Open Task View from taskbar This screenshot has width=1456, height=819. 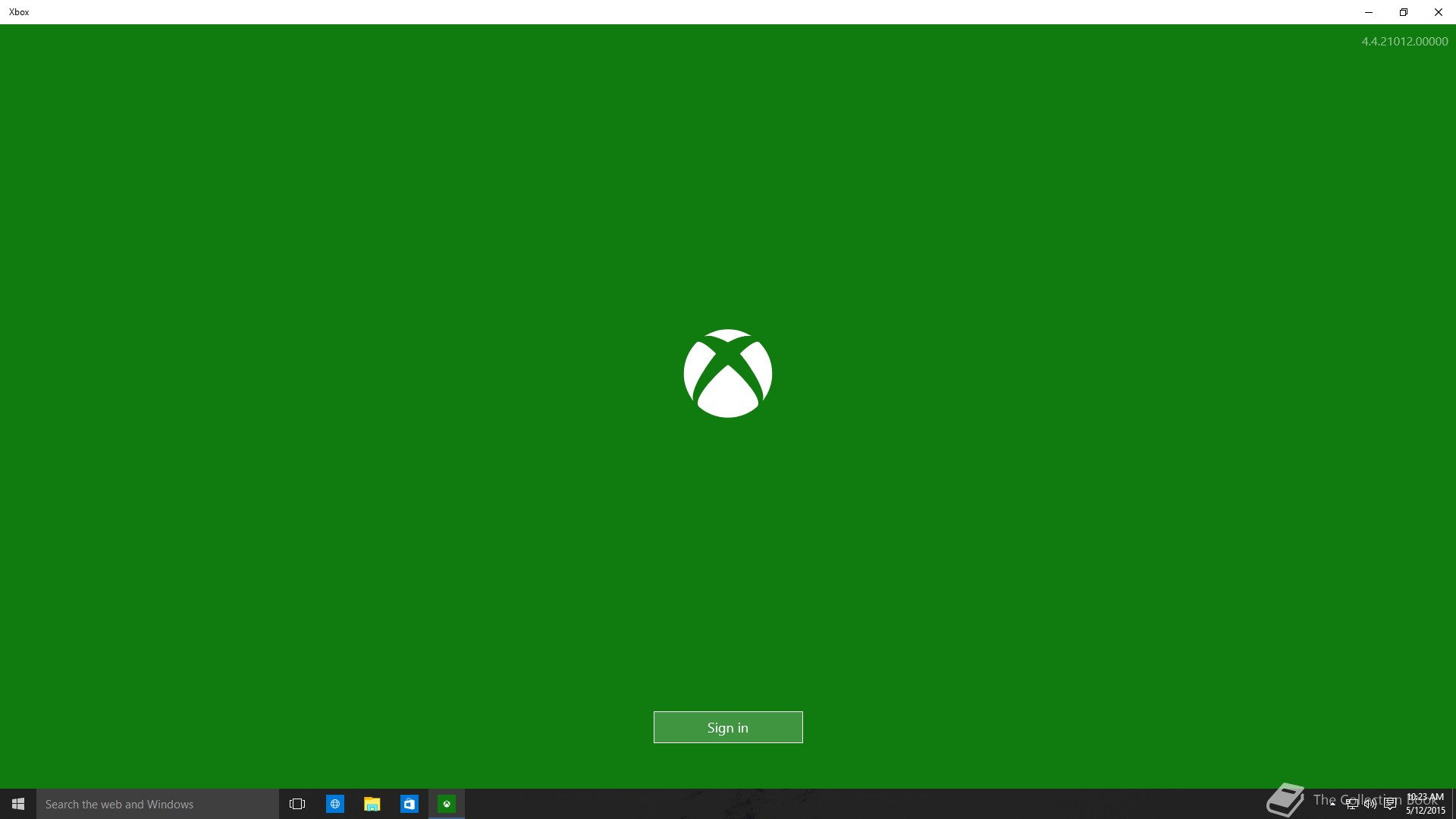pyautogui.click(x=297, y=804)
